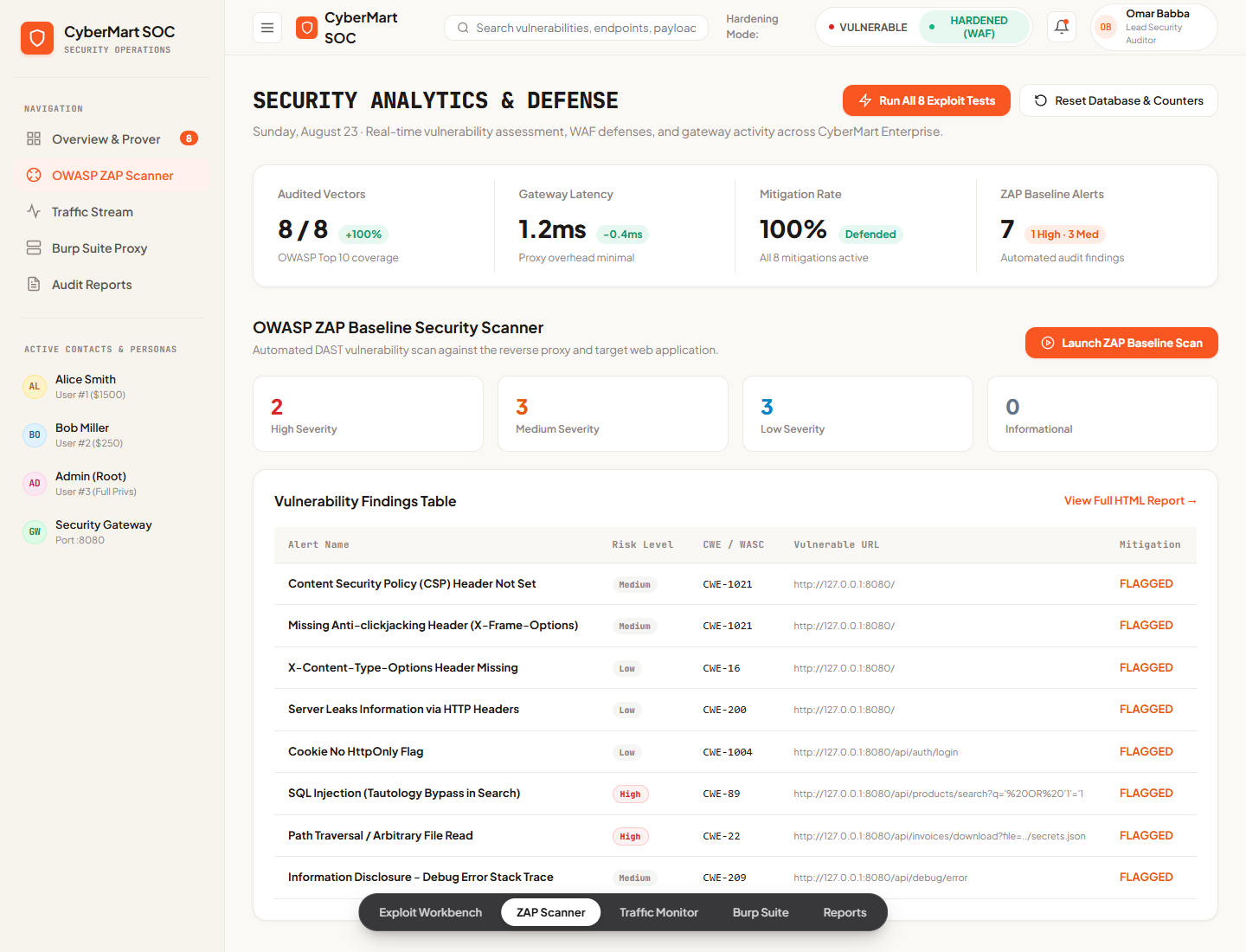The height and width of the screenshot is (952, 1246).
Task: Open Omar Babba user profile
Action: point(1154,27)
